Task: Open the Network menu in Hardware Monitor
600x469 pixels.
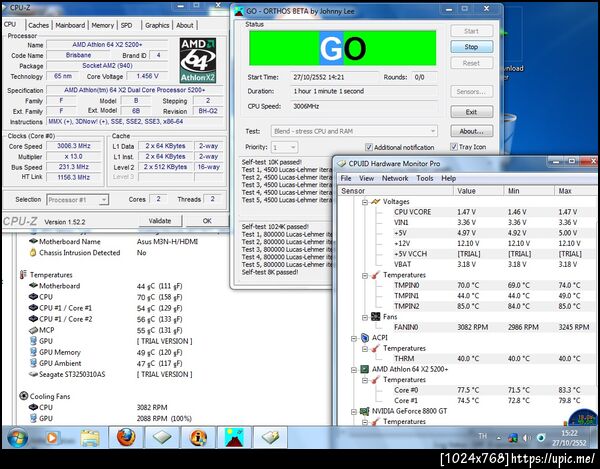Action: coord(395,178)
